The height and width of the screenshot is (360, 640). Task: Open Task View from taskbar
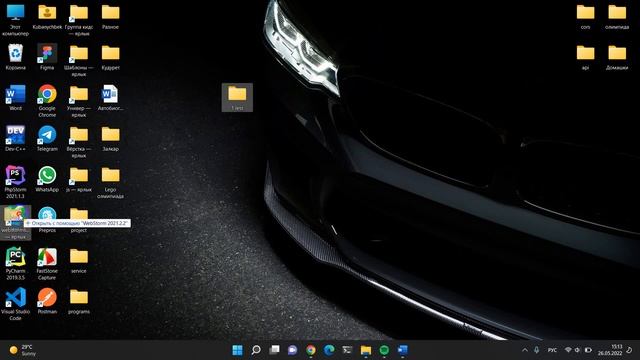pos(274,350)
